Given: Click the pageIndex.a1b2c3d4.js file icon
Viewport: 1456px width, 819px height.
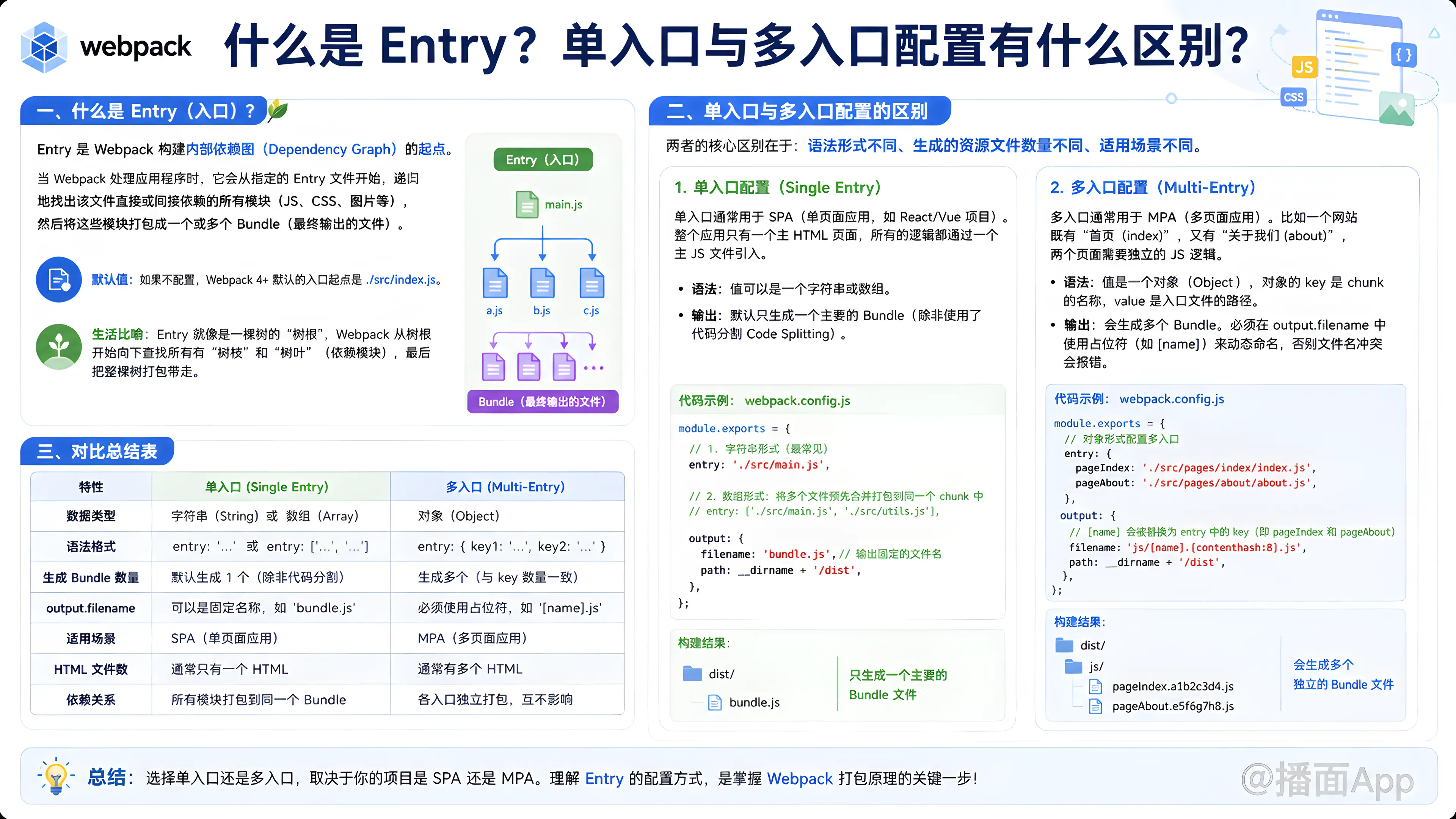Looking at the screenshot, I should coord(1095,687).
